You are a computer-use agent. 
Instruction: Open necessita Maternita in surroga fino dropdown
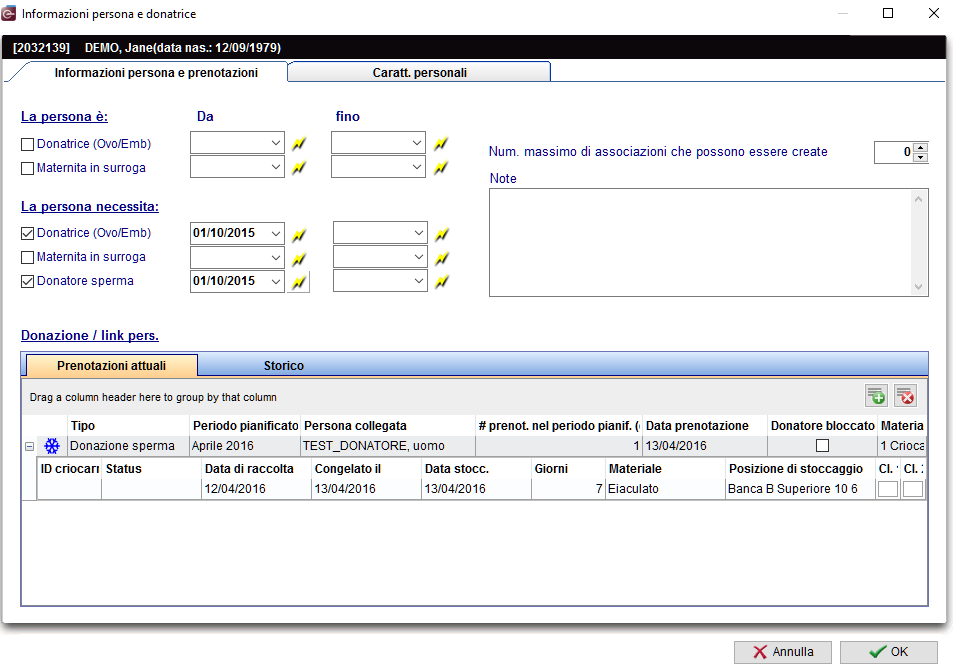coord(419,257)
